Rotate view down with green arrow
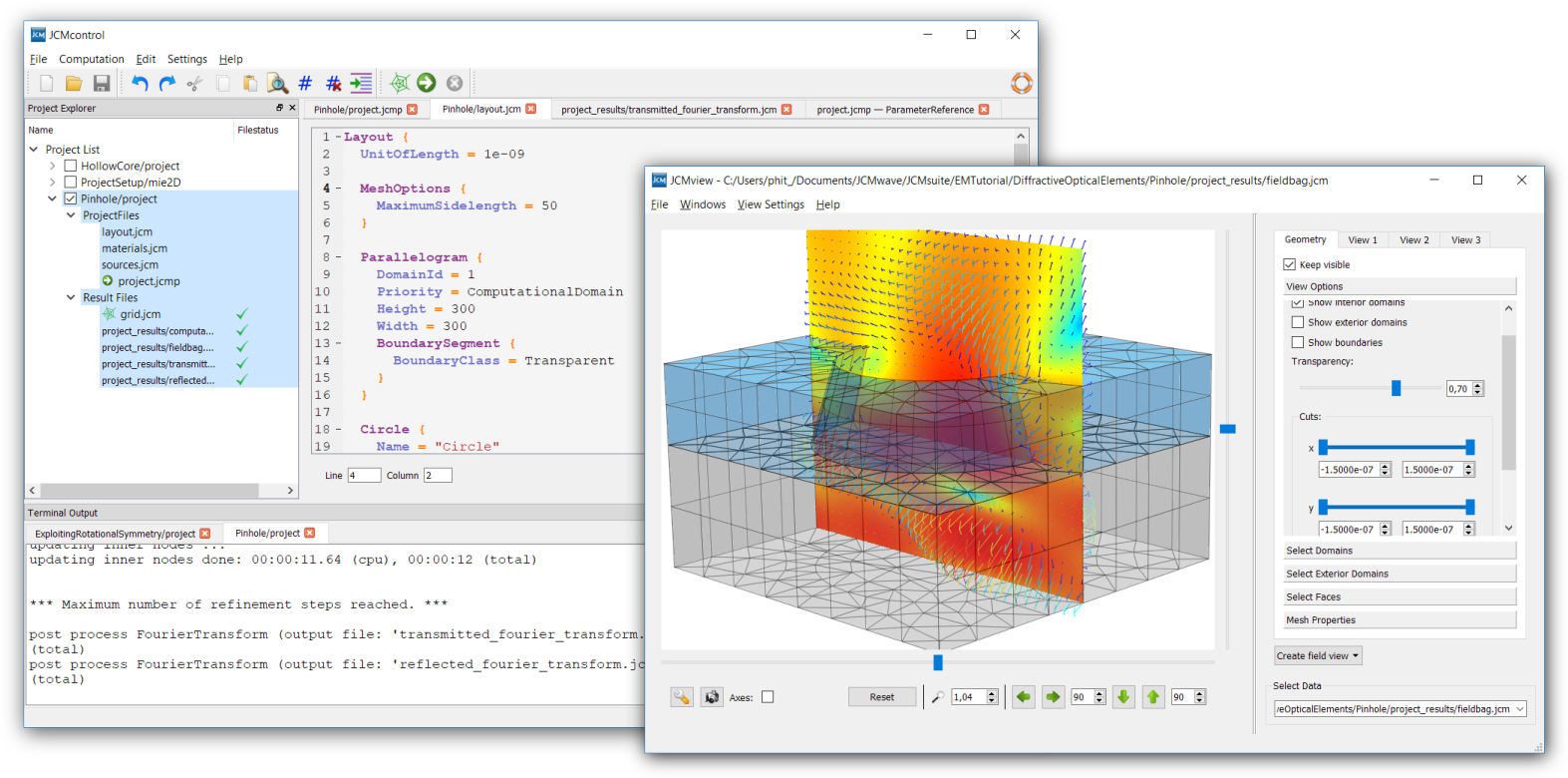The height and width of the screenshot is (778, 1568). pos(1123,697)
